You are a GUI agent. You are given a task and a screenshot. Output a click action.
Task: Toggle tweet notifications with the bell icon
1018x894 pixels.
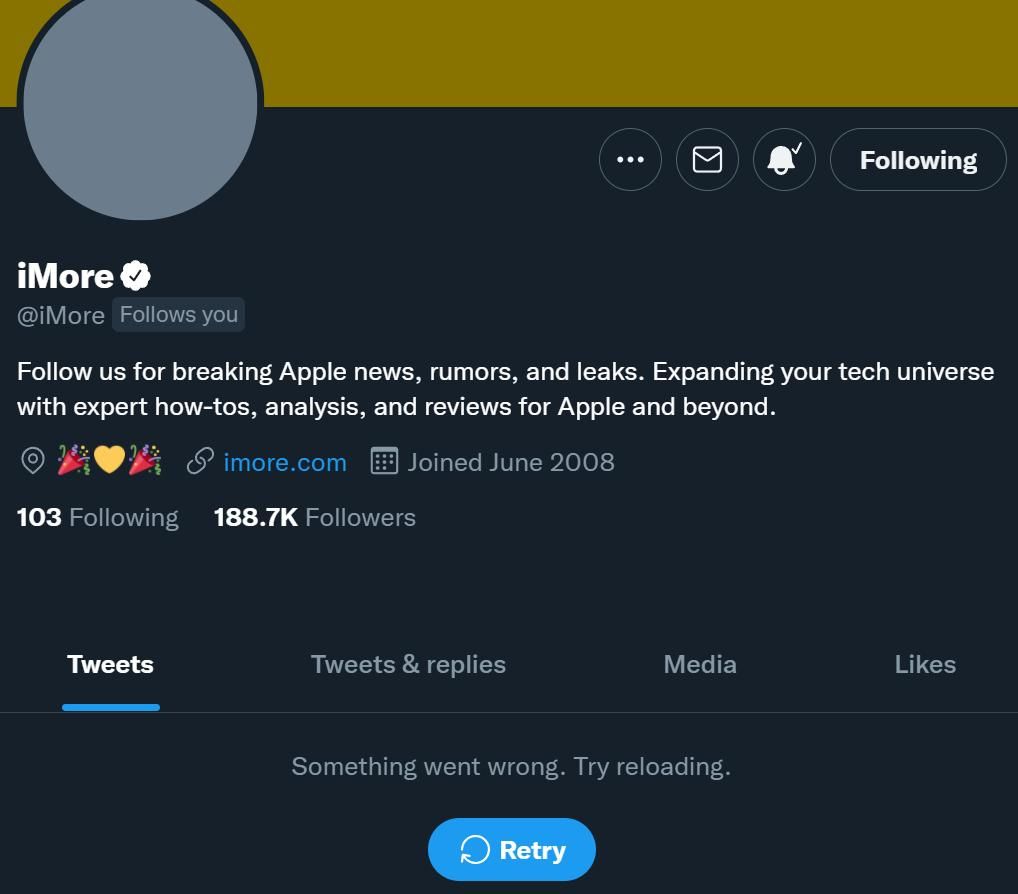point(784,159)
